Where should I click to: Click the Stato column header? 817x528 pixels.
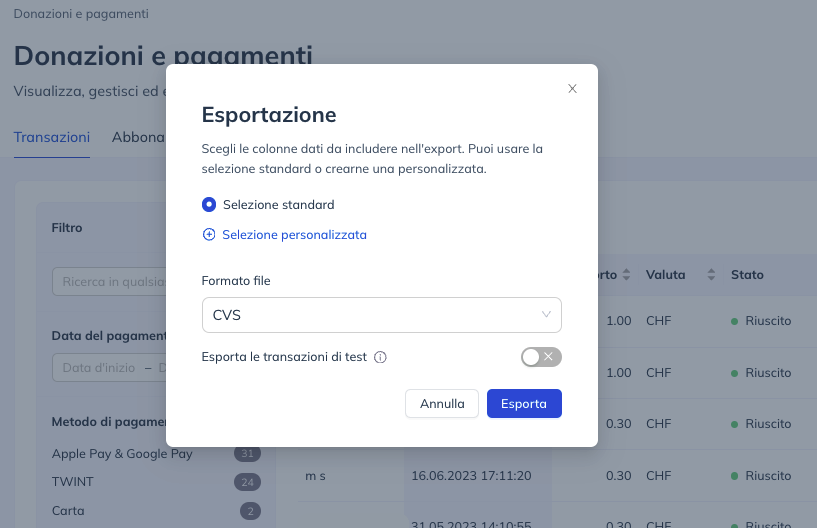747,275
